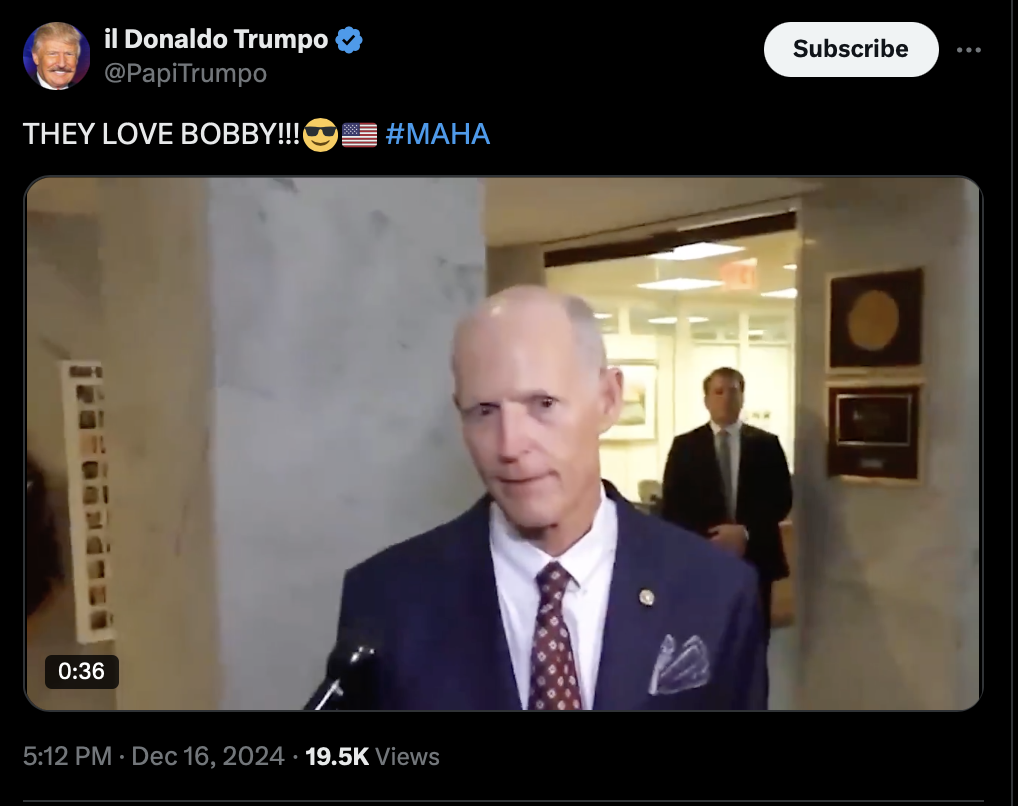Open the il Donaldo Trumpo profile avatar

[x=56, y=56]
